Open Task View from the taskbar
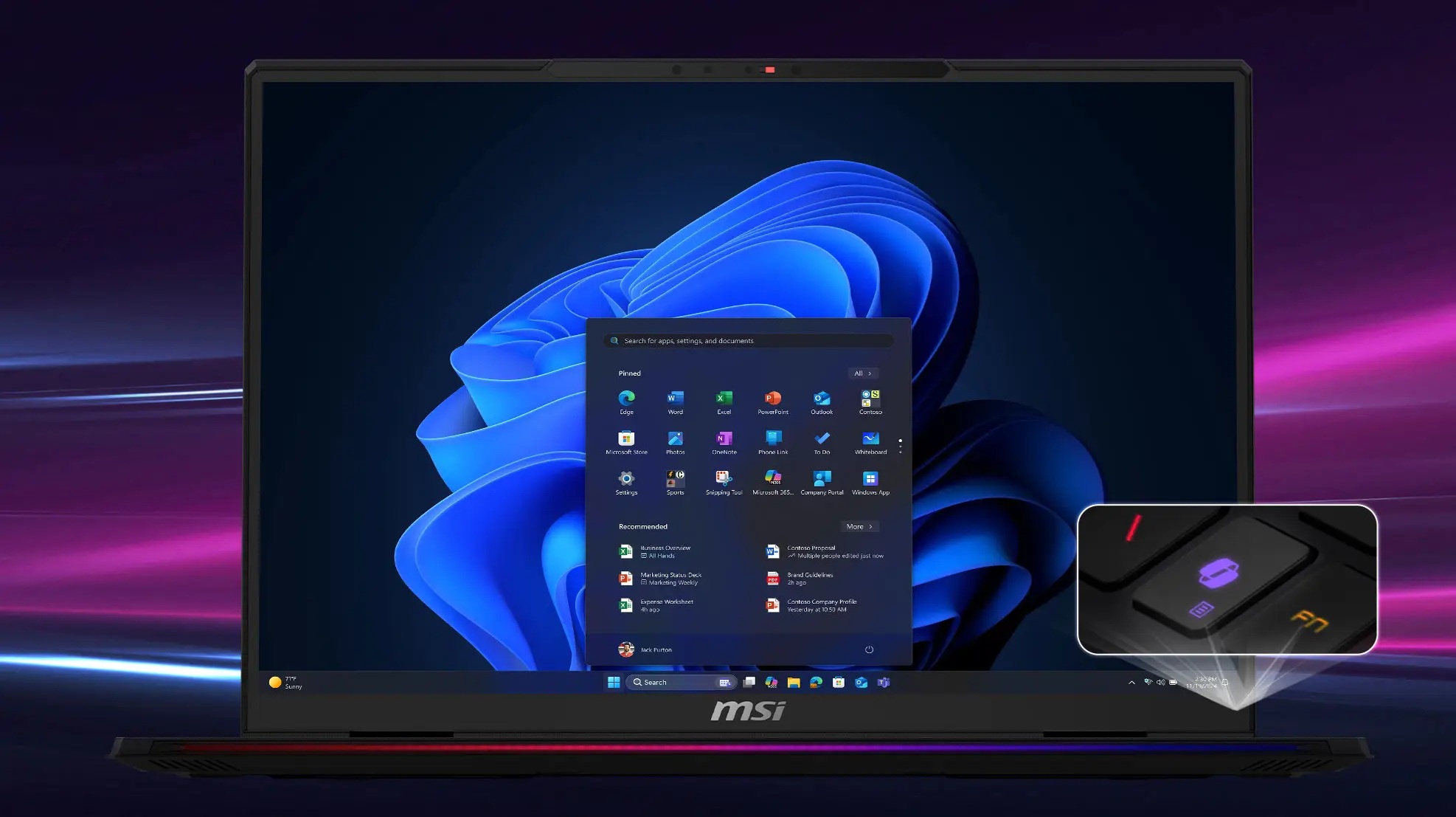Image resolution: width=1456 pixels, height=817 pixels. click(749, 683)
